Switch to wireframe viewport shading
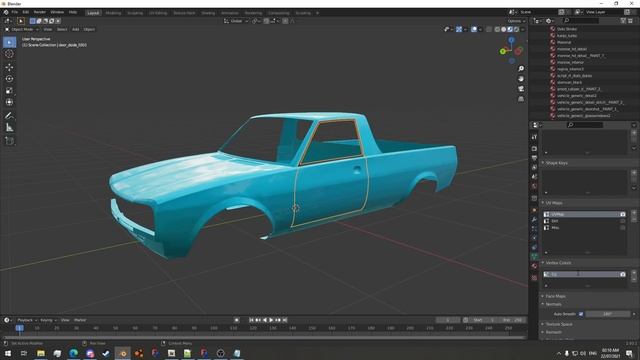Viewport: 640px width, 360px height. pos(497,29)
